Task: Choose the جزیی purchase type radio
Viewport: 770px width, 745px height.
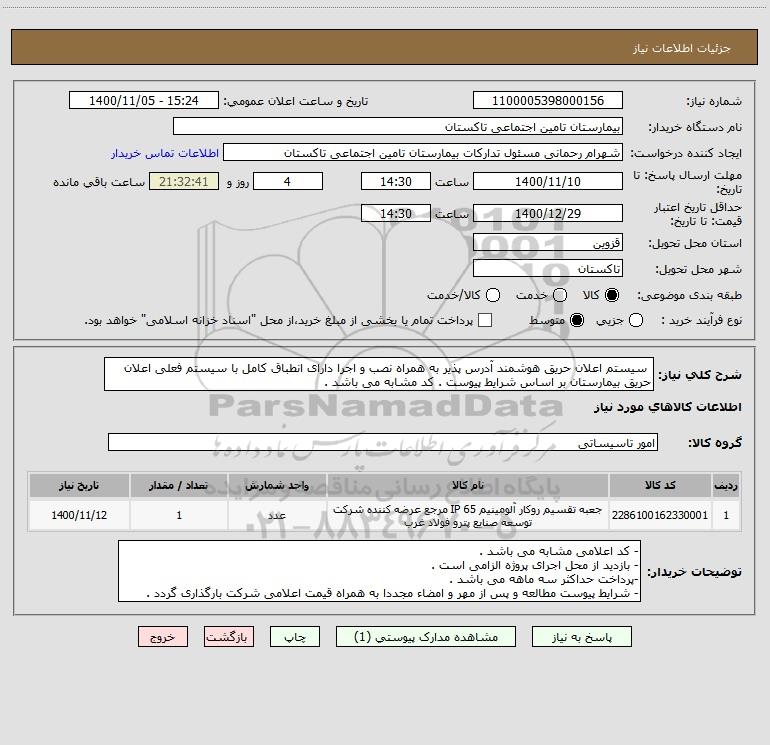Action: coord(635,320)
